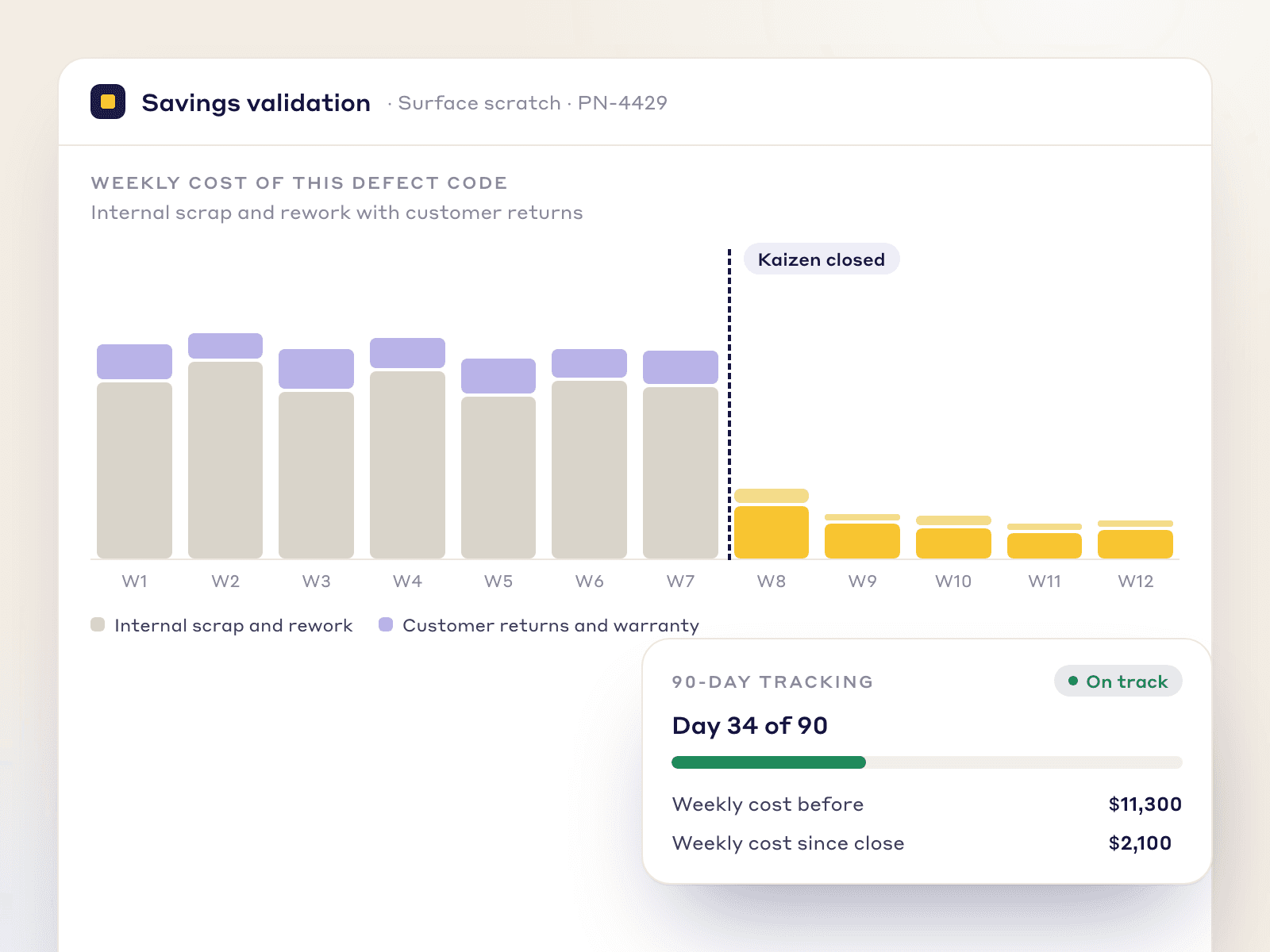Screen dimensions: 1270x952
Task: Click the Surface scratch · PN-4429 subtitle
Action: point(533,103)
